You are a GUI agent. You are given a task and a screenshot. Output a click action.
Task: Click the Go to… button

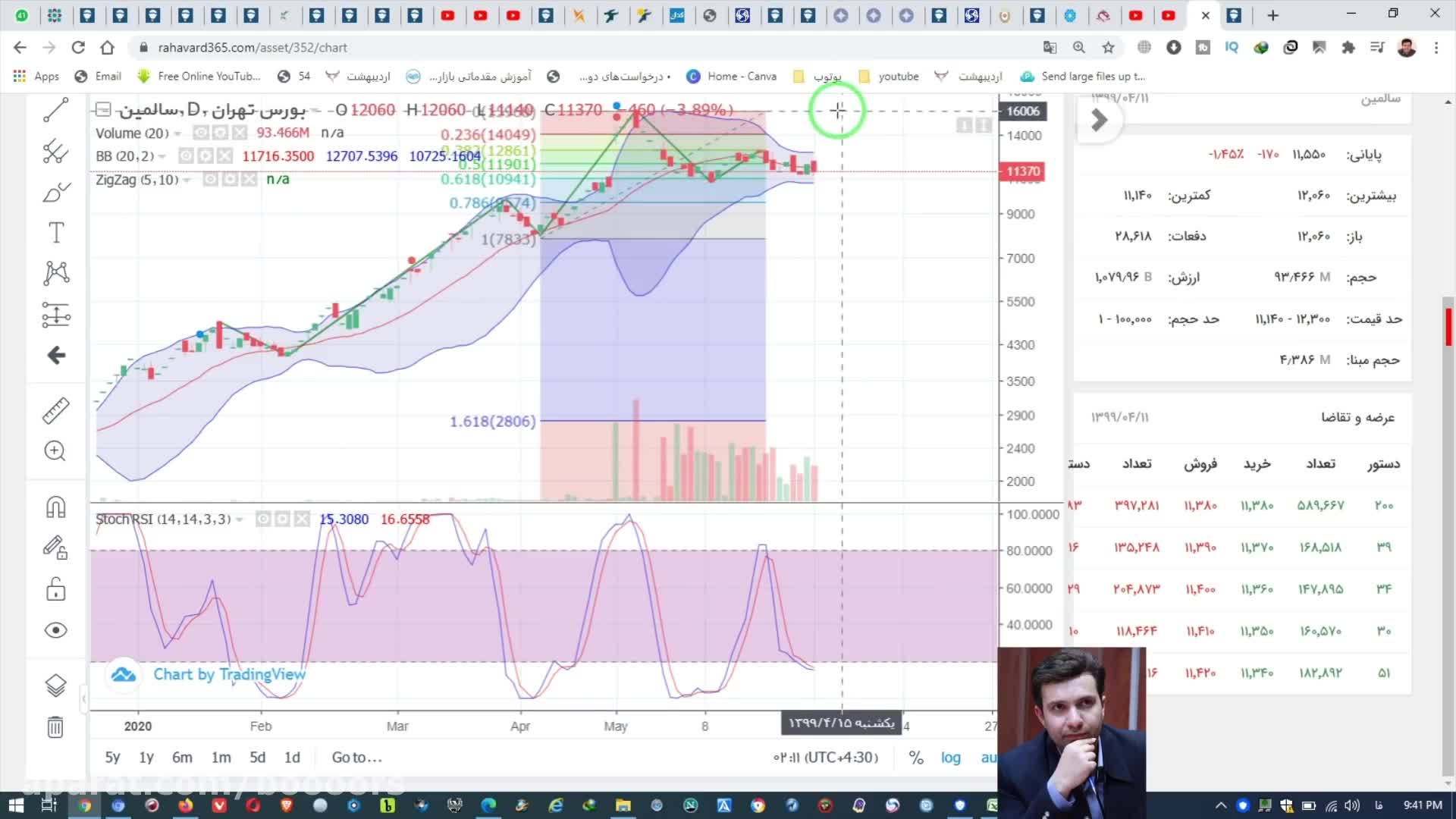356,758
